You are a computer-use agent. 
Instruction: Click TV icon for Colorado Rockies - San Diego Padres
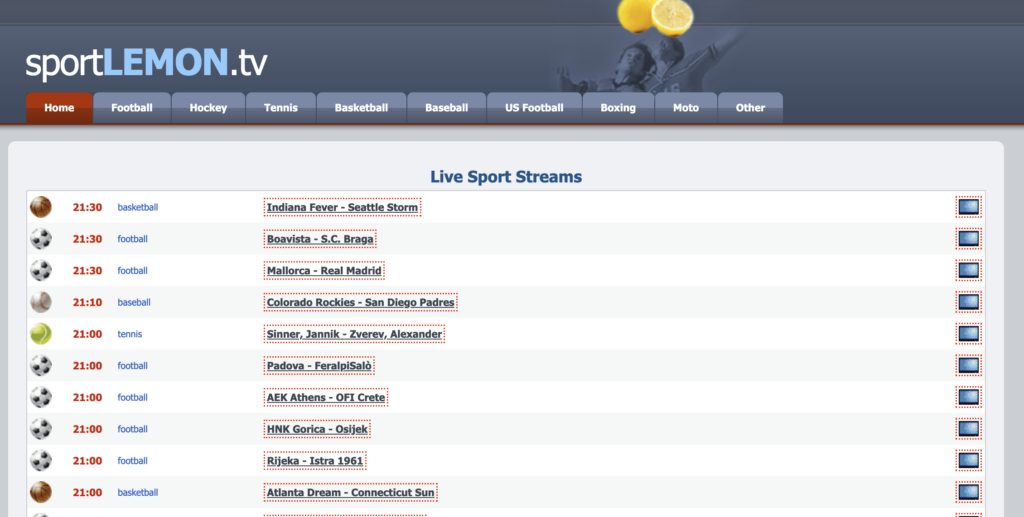pos(968,302)
